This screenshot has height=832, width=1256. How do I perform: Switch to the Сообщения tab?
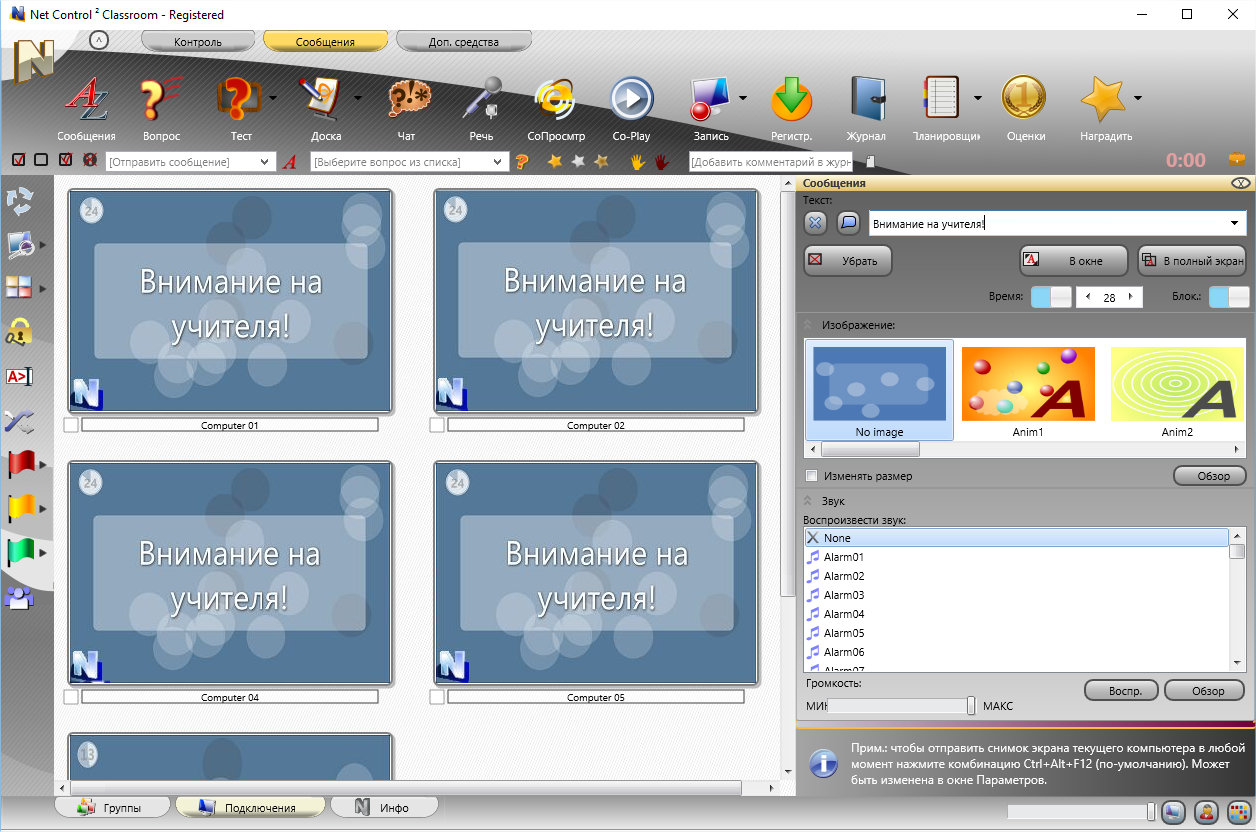click(325, 42)
